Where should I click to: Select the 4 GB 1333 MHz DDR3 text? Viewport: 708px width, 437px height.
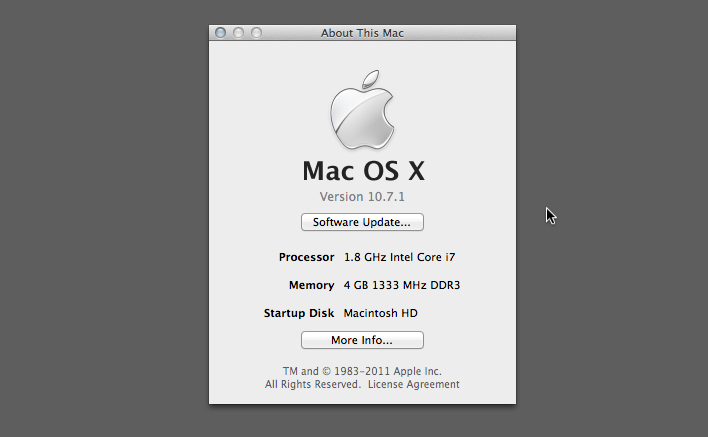coord(402,285)
